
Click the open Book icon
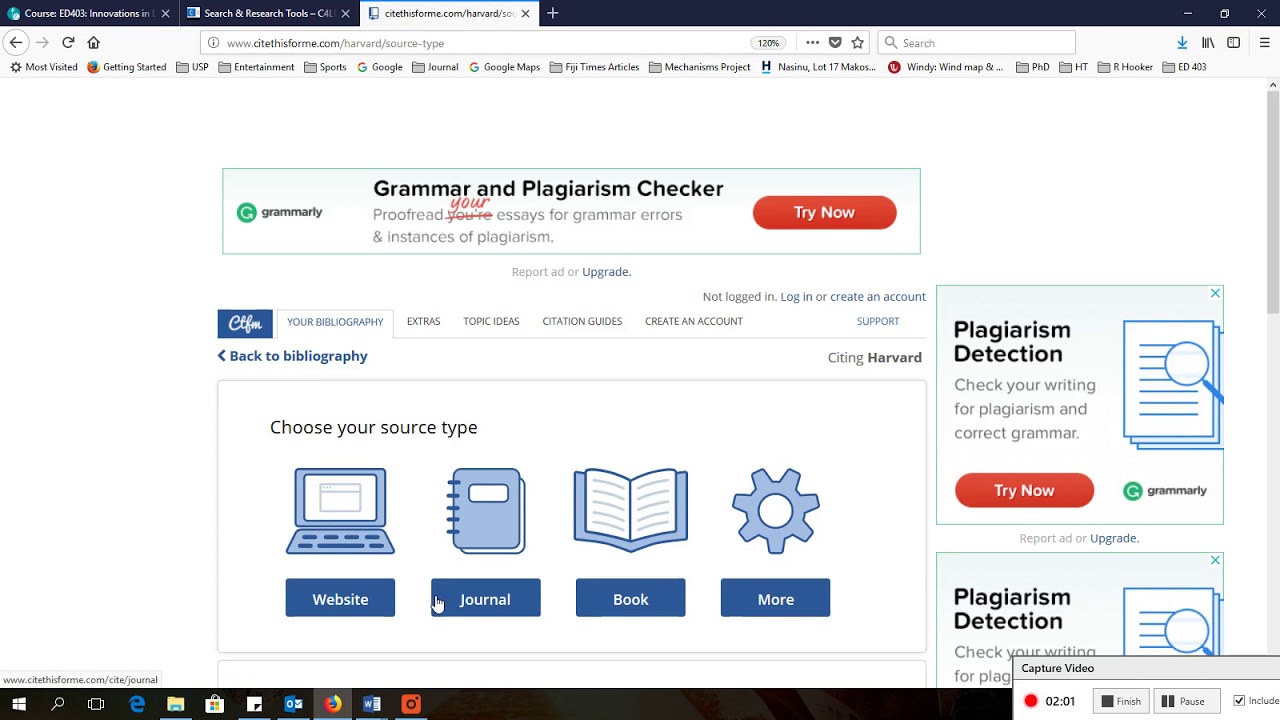click(630, 511)
